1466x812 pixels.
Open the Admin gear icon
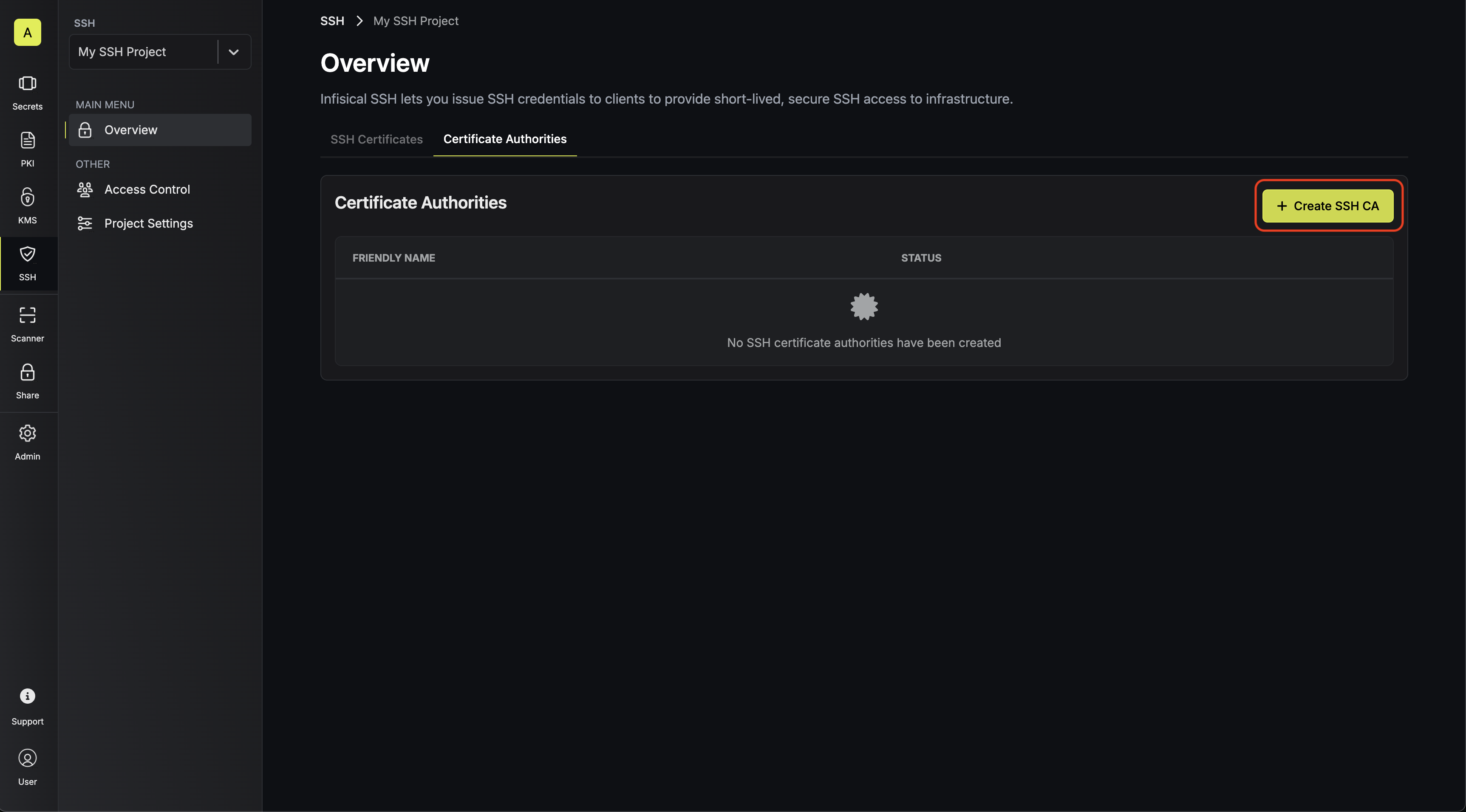[x=27, y=433]
